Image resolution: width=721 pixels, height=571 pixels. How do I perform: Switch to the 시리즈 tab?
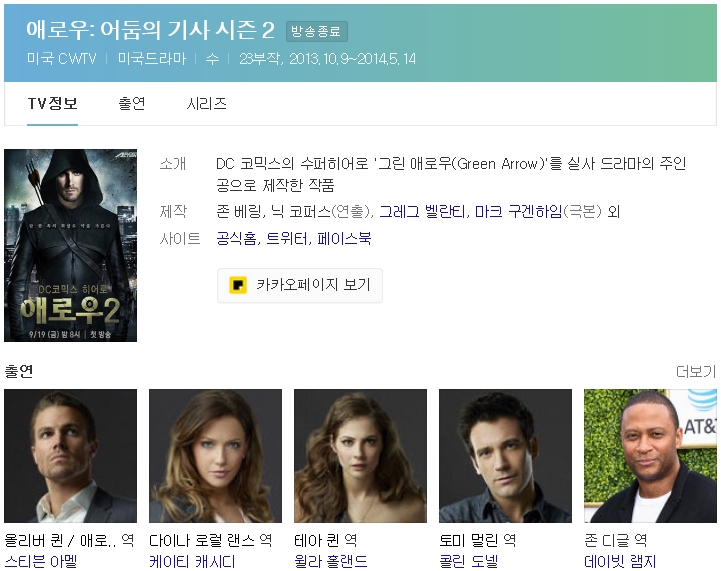206,103
